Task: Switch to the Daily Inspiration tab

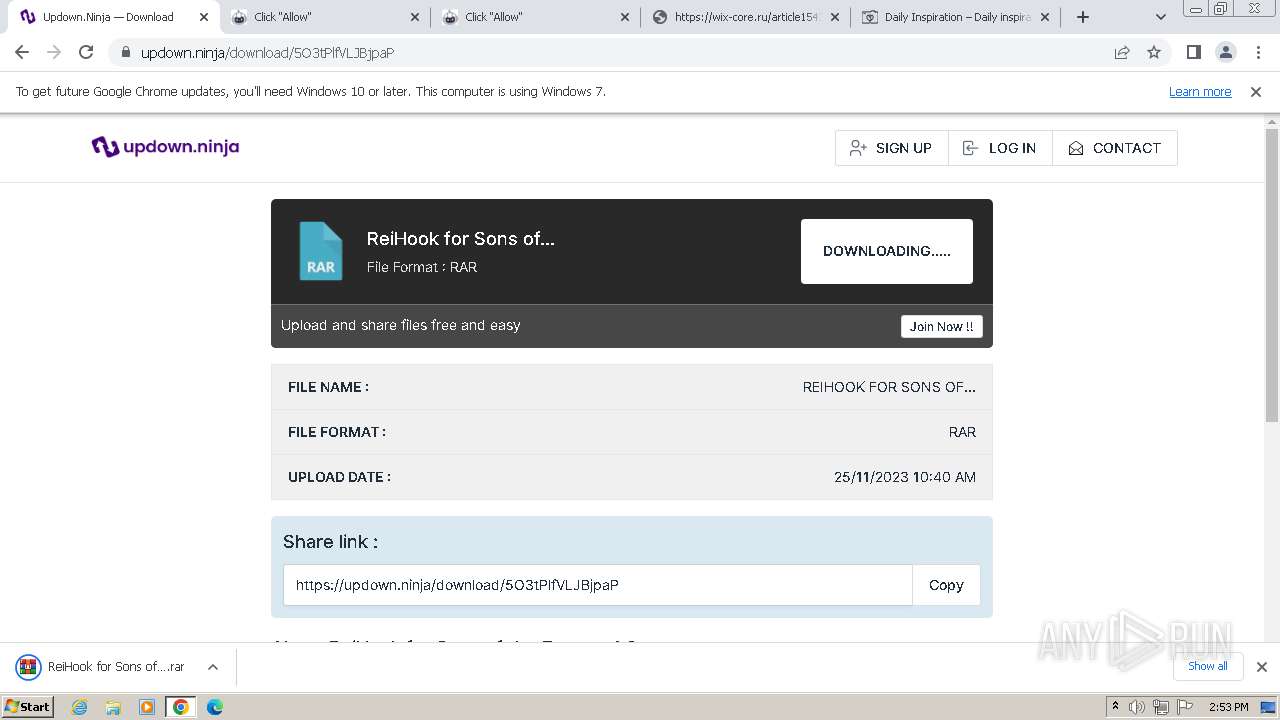Action: pyautogui.click(x=955, y=17)
